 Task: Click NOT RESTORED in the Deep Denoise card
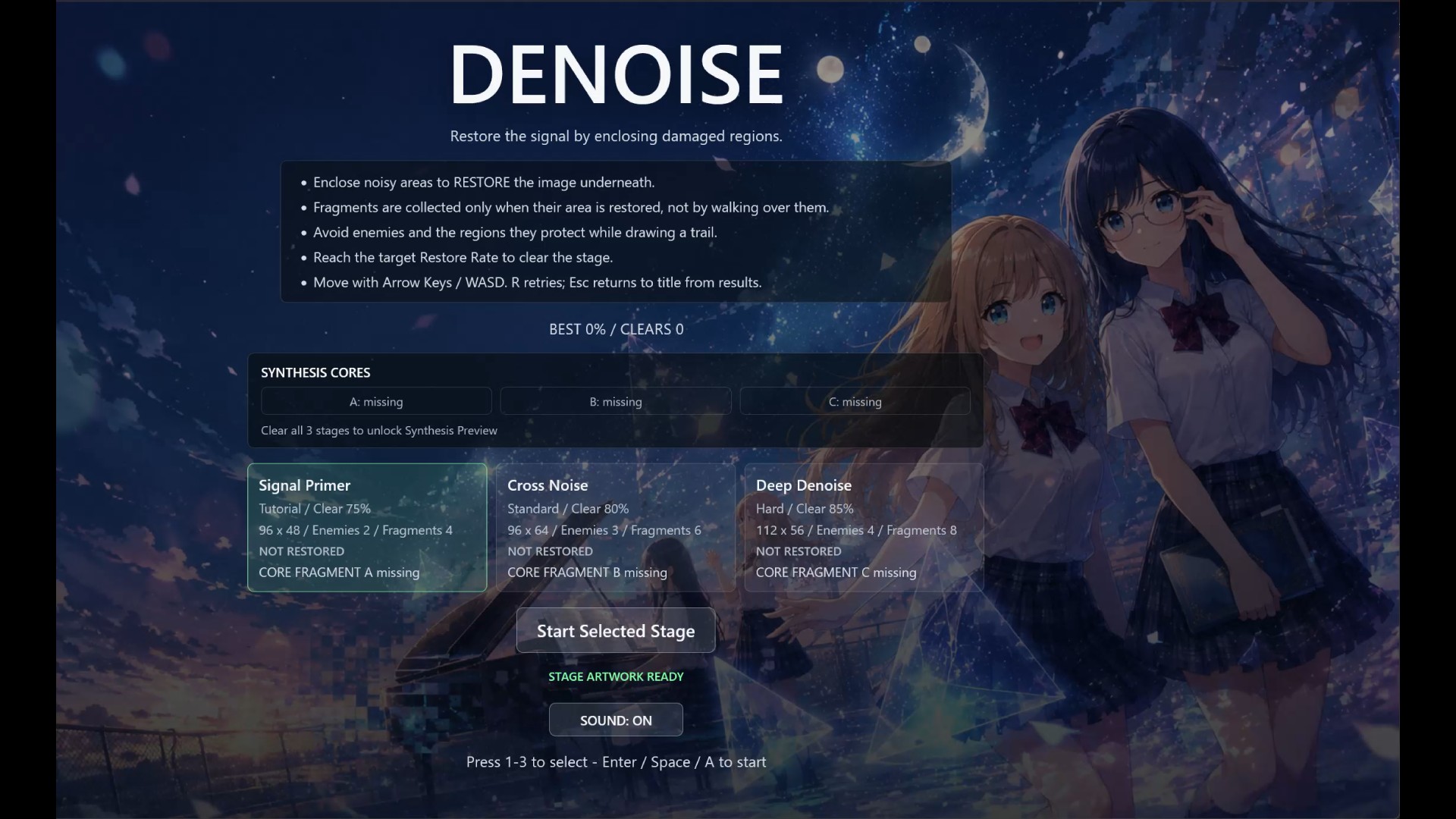click(799, 551)
